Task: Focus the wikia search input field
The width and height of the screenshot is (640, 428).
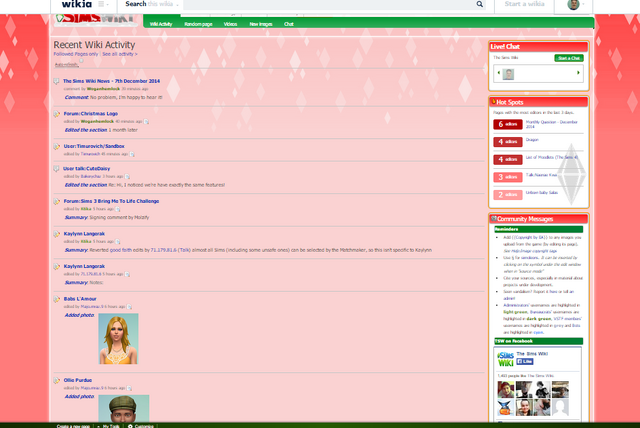Action: (329, 4)
